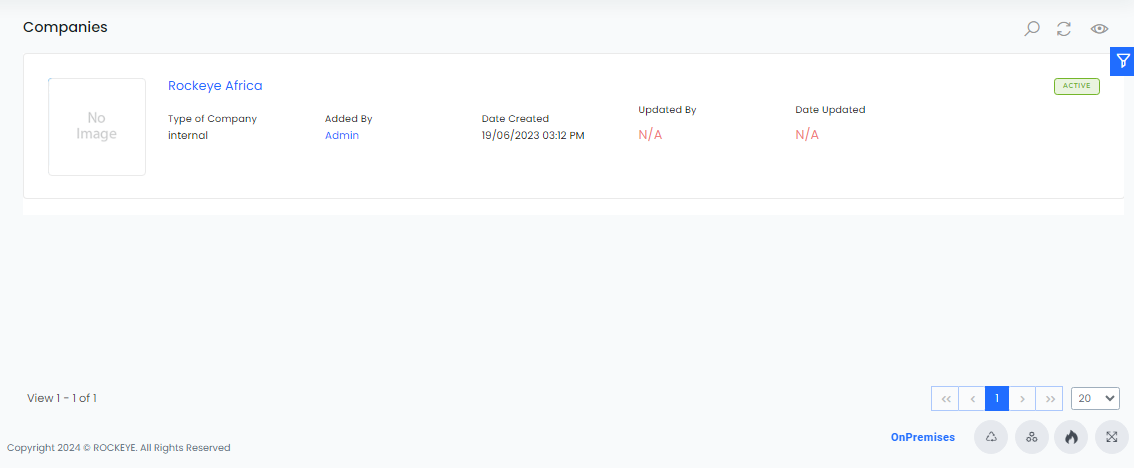Go to previous page

pyautogui.click(x=972, y=399)
